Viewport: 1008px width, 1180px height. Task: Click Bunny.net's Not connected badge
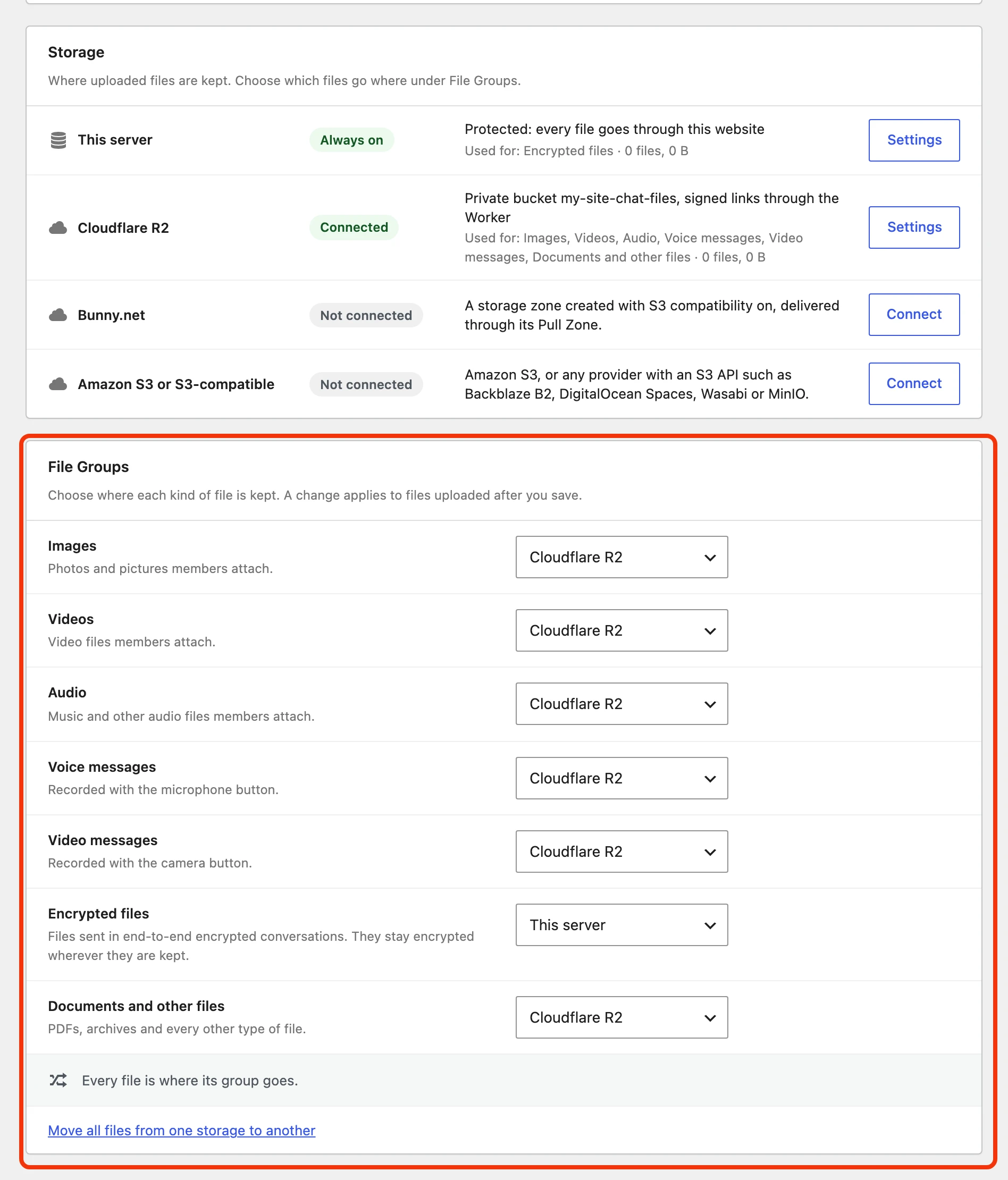tap(366, 316)
